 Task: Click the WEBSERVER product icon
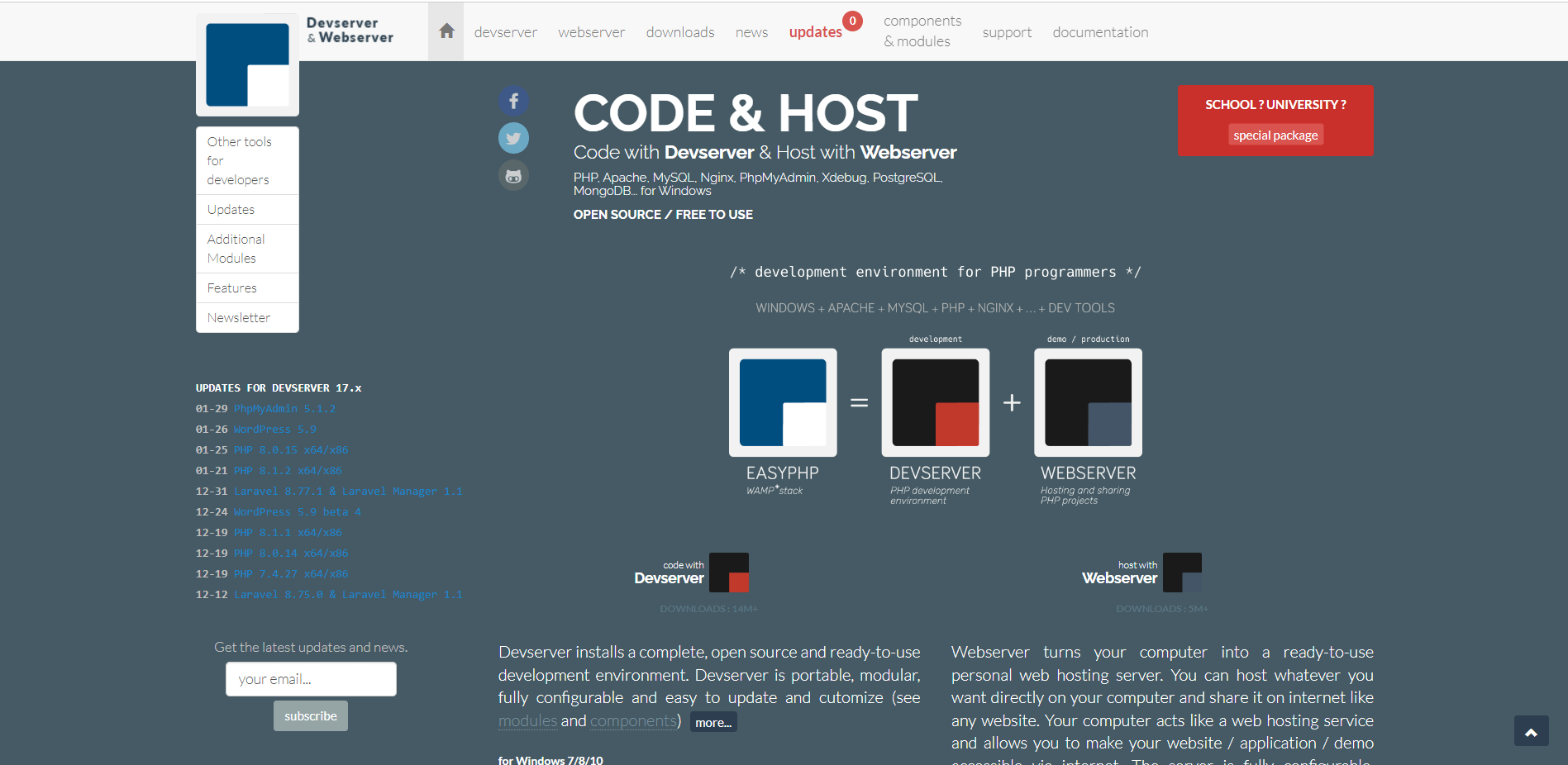tap(1088, 402)
